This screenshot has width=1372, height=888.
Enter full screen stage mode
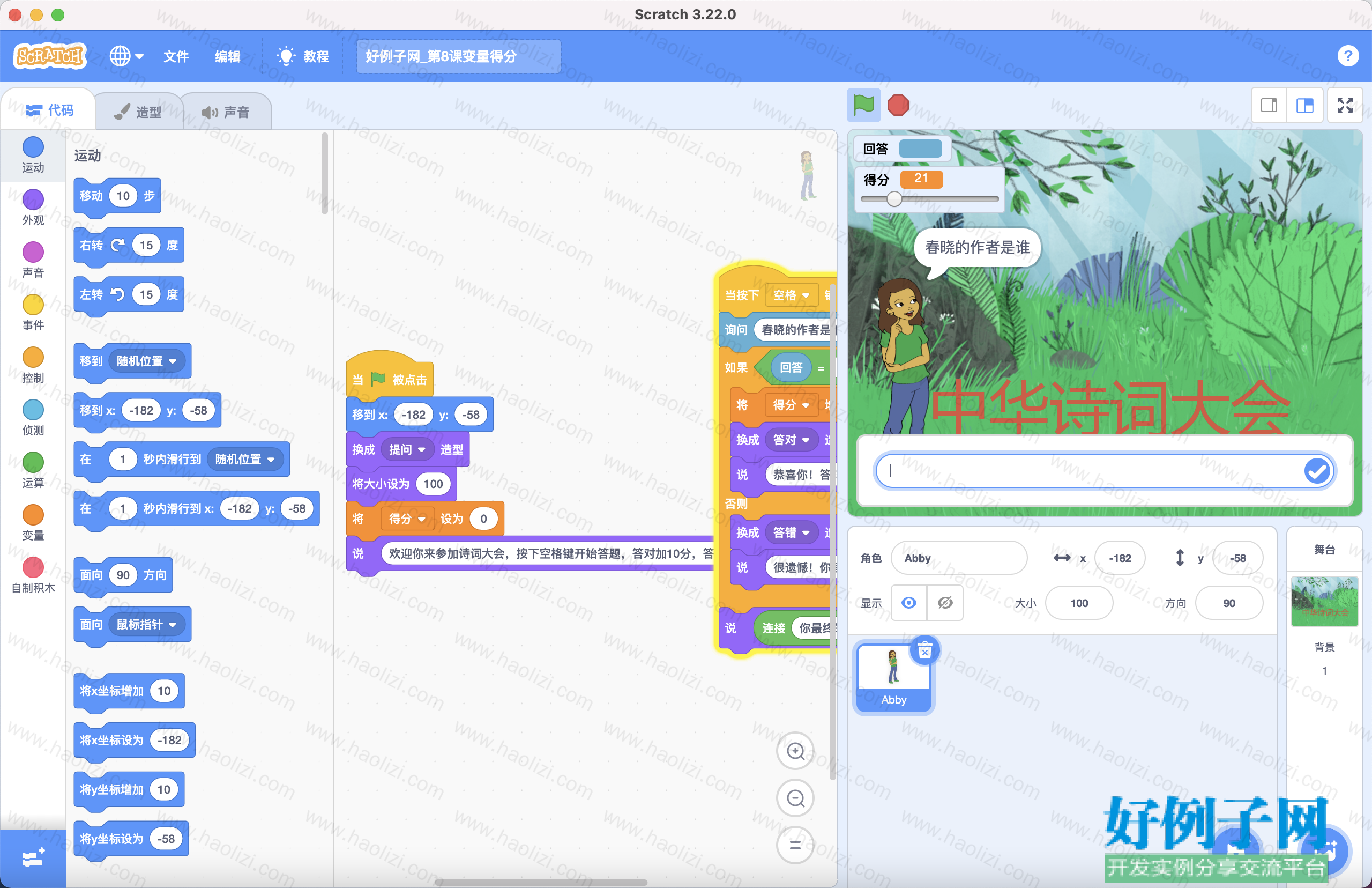click(1345, 105)
